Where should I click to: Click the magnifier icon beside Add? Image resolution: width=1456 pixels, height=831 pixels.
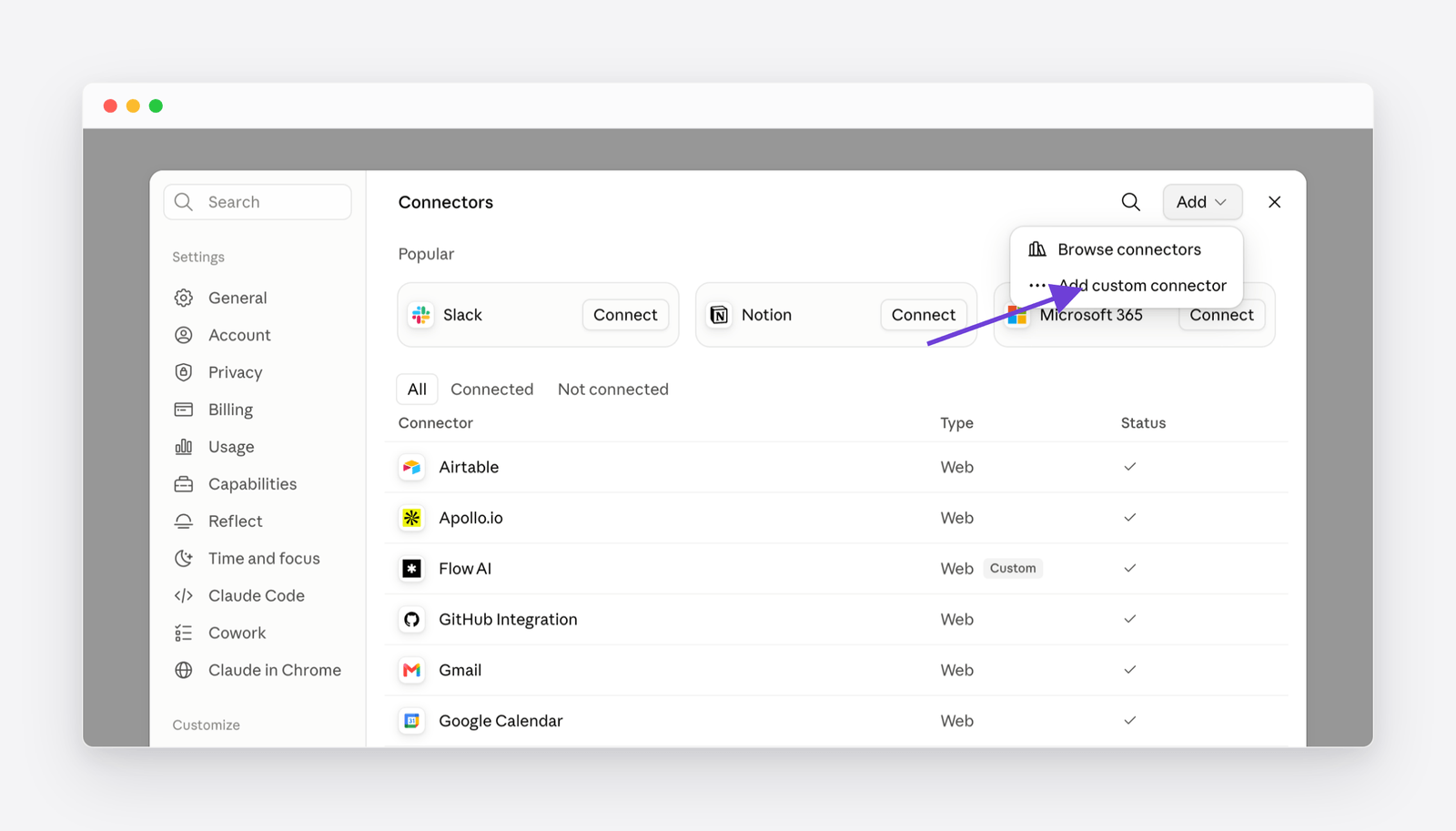(x=1131, y=202)
